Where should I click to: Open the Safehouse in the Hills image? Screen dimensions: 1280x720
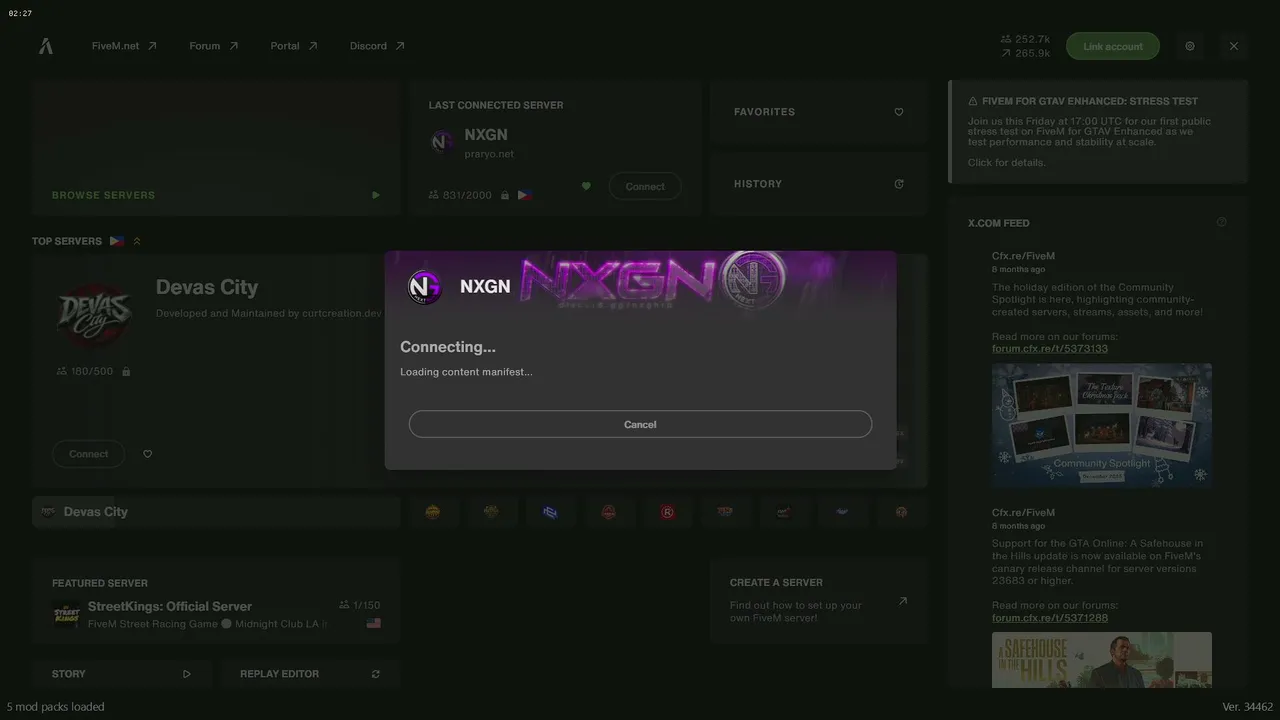(x=1102, y=660)
